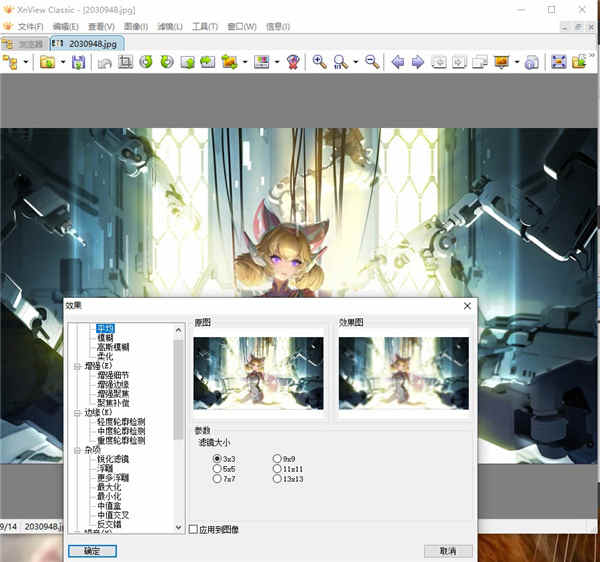The height and width of the screenshot is (562, 600).
Task: Collapse the 增强(E) tree group
Action: coord(77,366)
